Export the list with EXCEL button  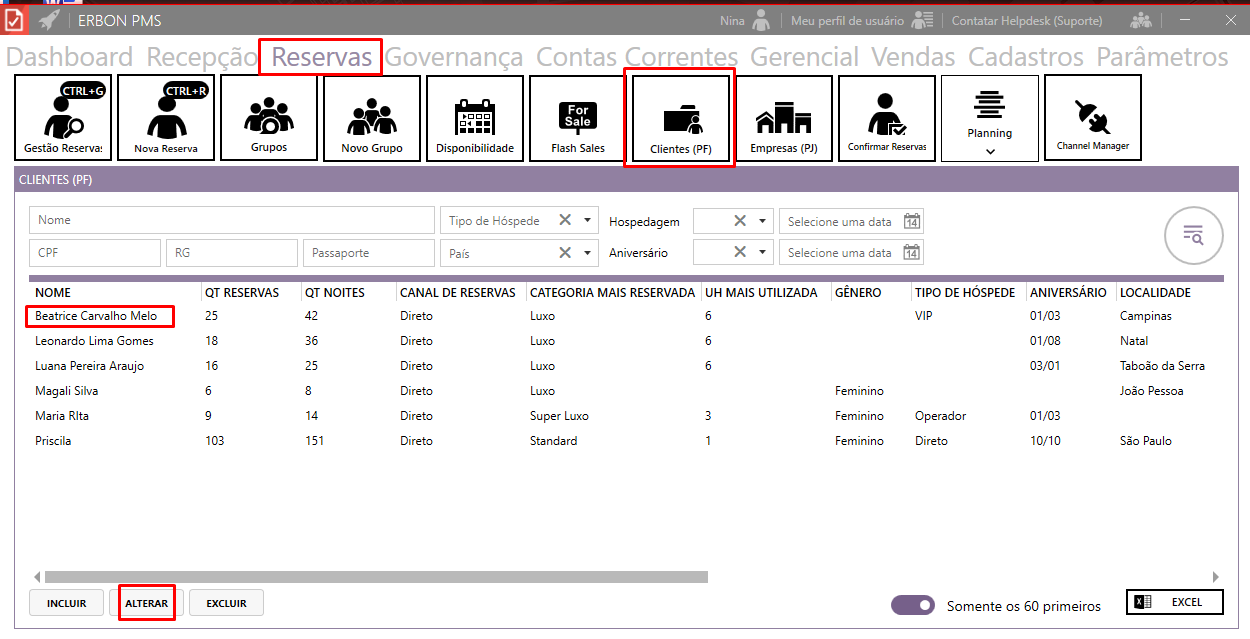pos(1175,602)
